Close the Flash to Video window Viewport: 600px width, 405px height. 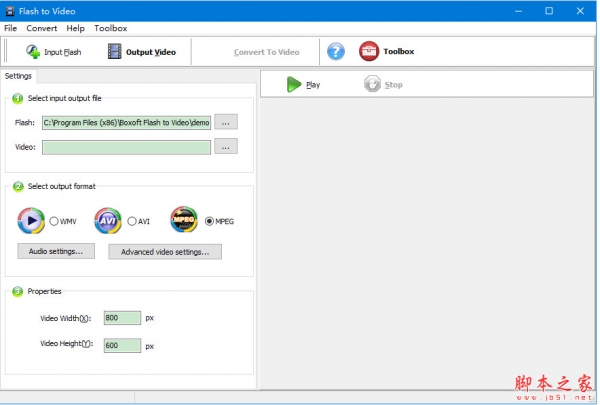click(x=580, y=11)
